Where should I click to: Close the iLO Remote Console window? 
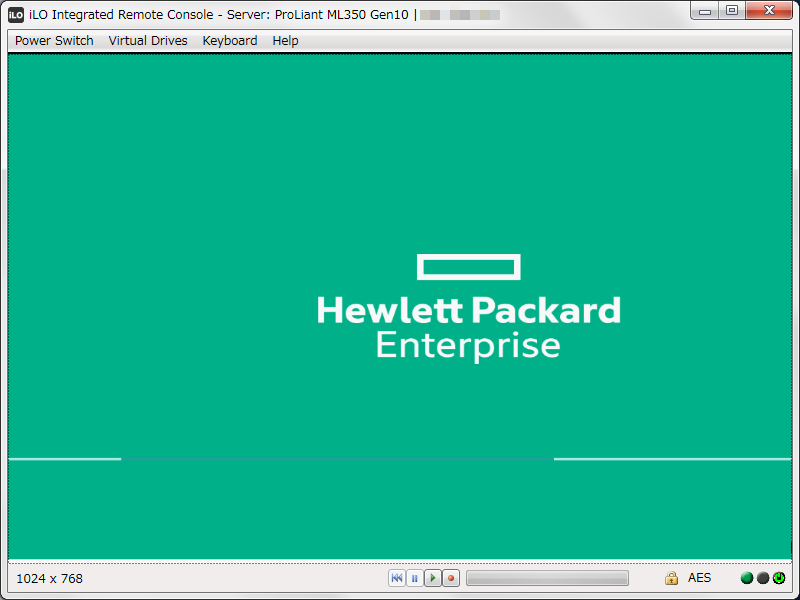[x=769, y=11]
